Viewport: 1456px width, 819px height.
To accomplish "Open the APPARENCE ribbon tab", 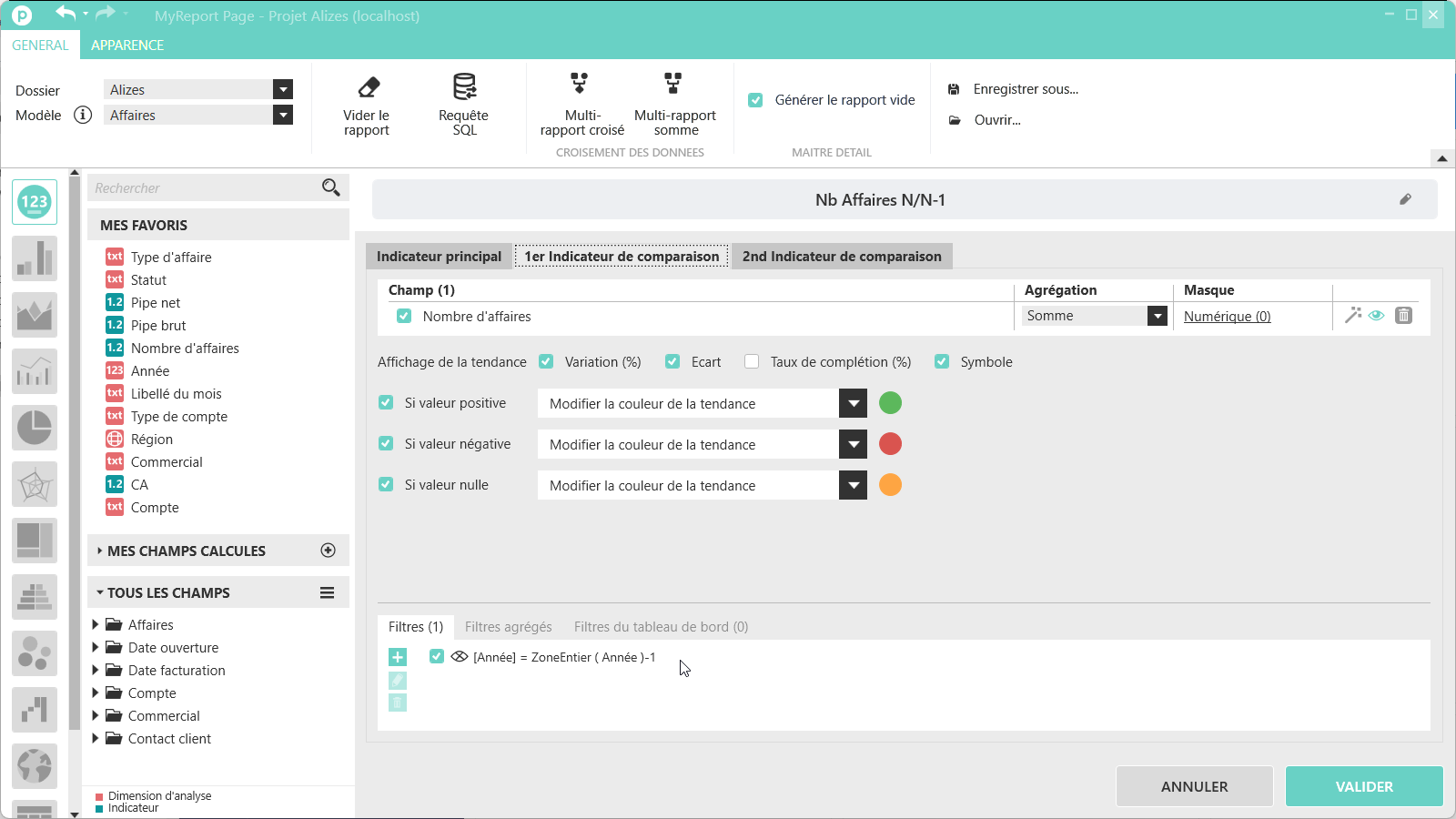I will [127, 45].
